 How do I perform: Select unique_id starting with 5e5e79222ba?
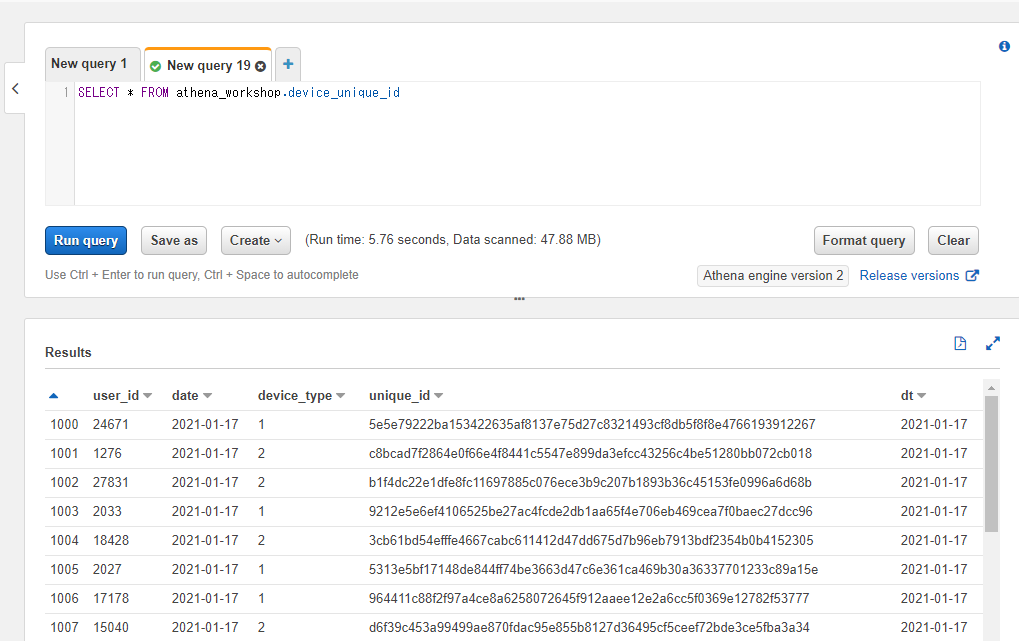pyautogui.click(x=592, y=425)
